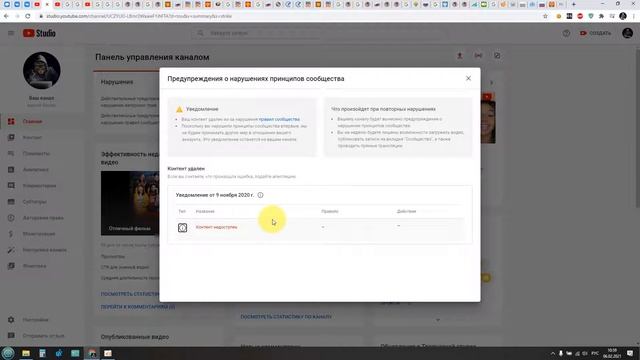The width and height of the screenshot is (640, 360).
Task: Click the 'Контент удален' section label
Action: coord(186,169)
